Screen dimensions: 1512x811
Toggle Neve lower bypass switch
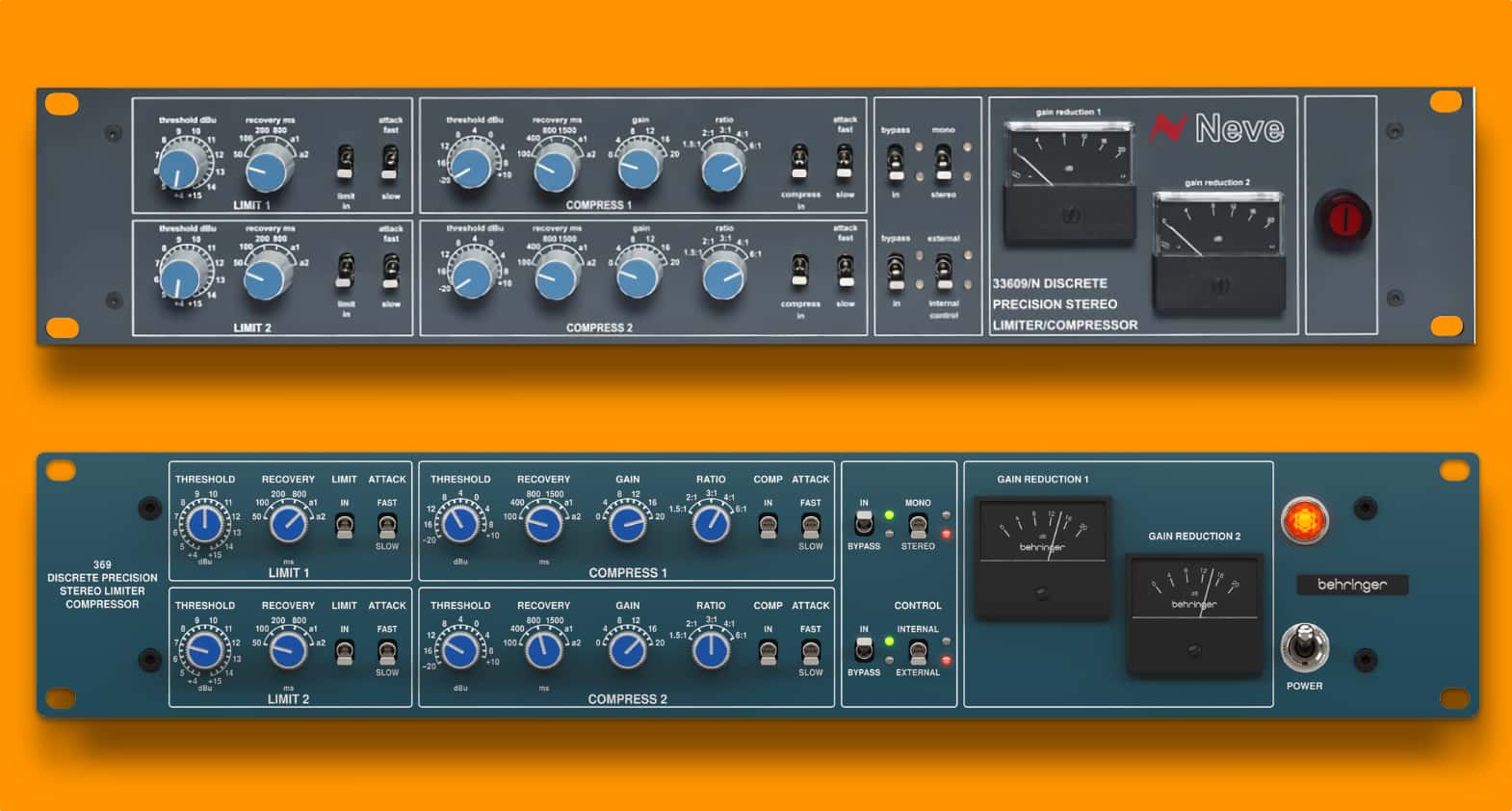(x=895, y=271)
